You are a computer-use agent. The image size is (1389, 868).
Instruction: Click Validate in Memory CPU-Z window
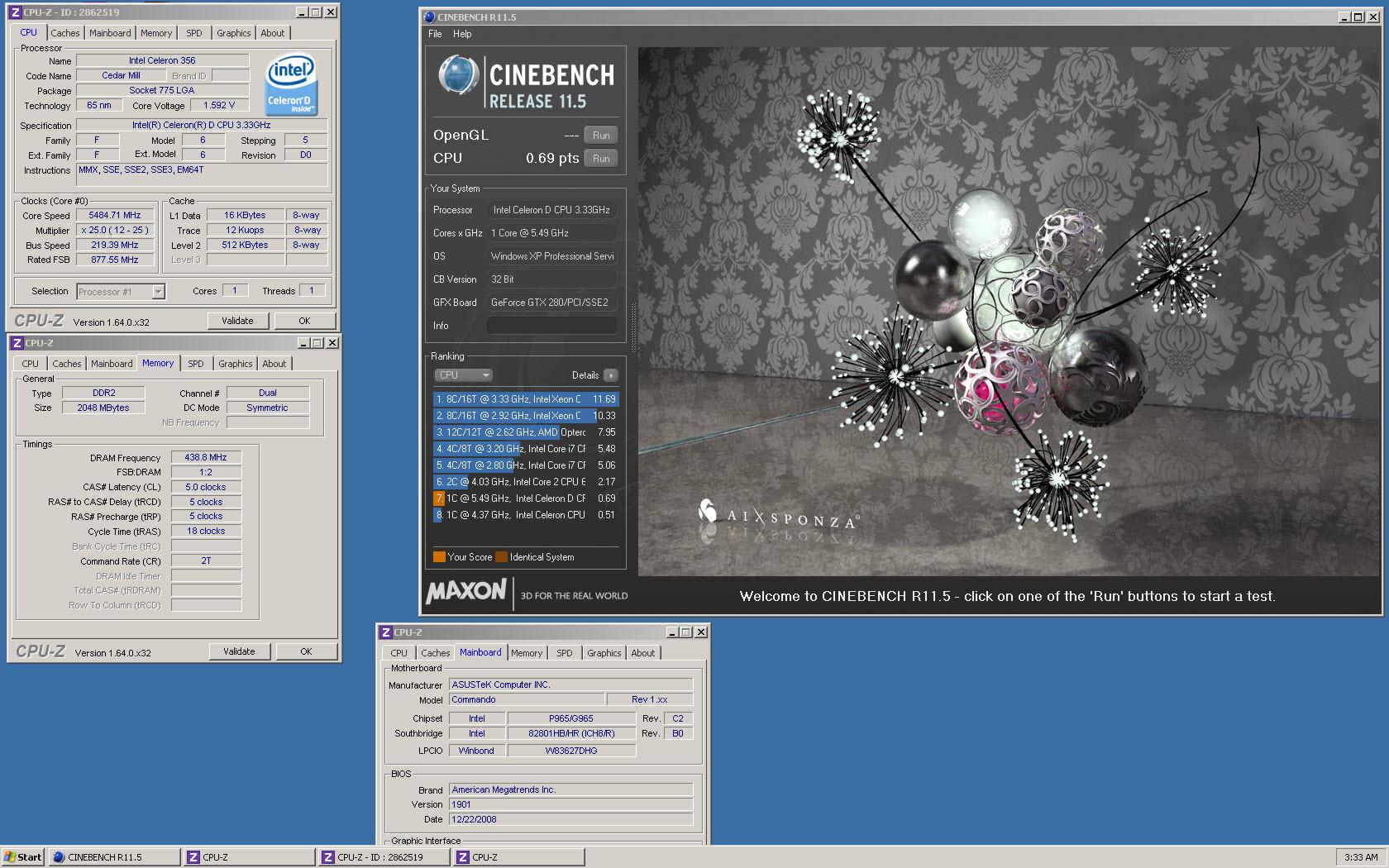(x=239, y=651)
